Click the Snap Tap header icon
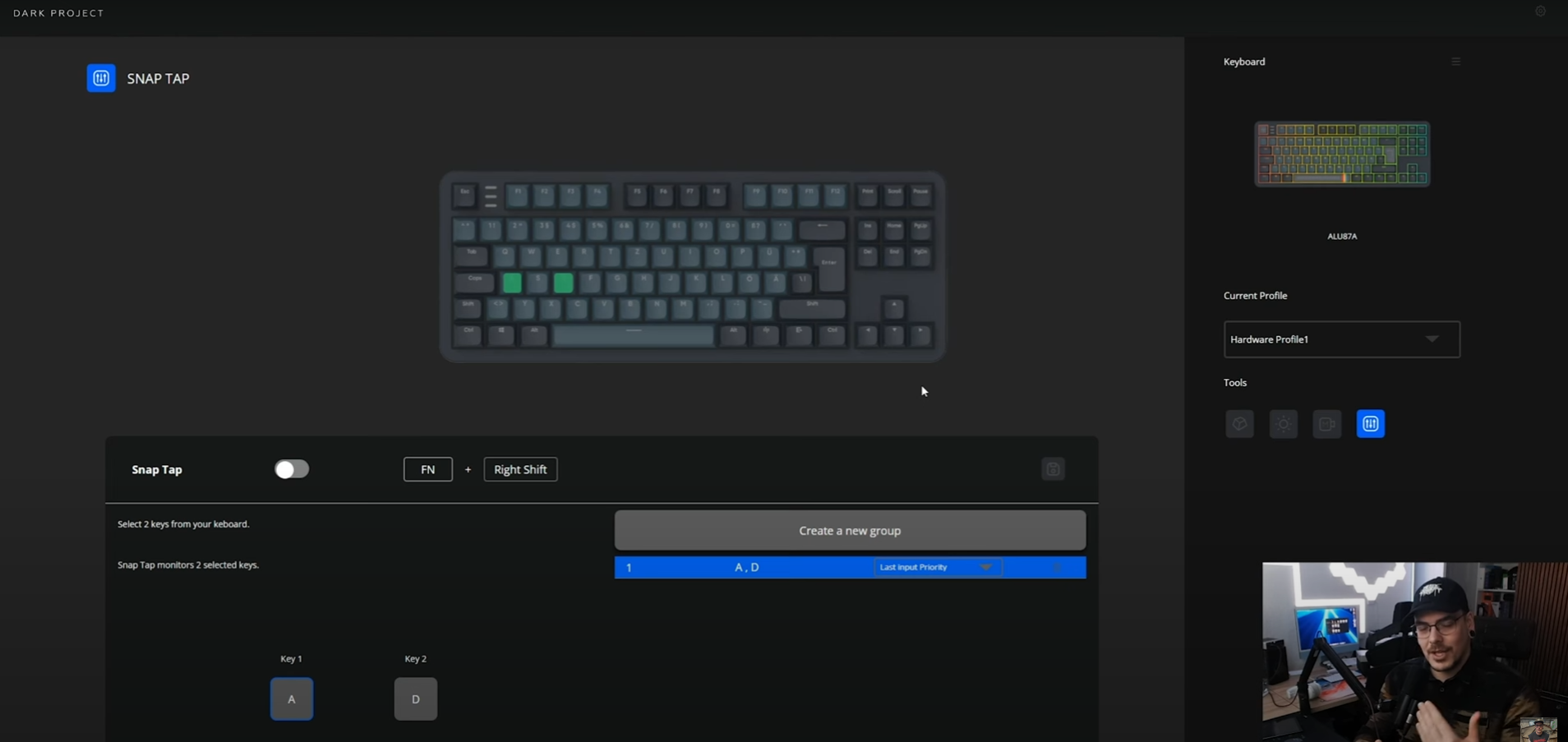The height and width of the screenshot is (742, 1568). [101, 78]
